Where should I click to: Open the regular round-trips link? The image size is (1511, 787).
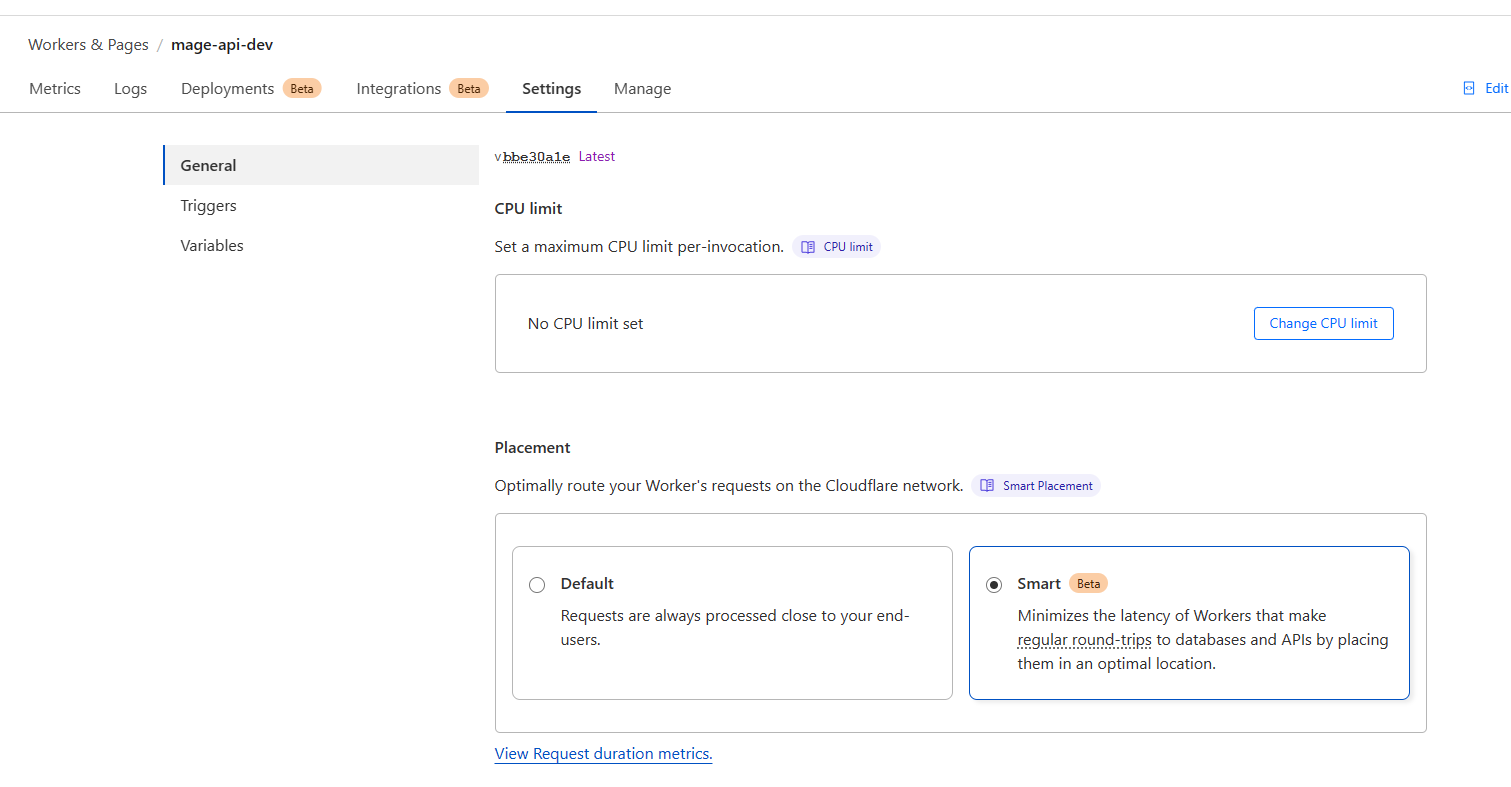tap(1084, 639)
